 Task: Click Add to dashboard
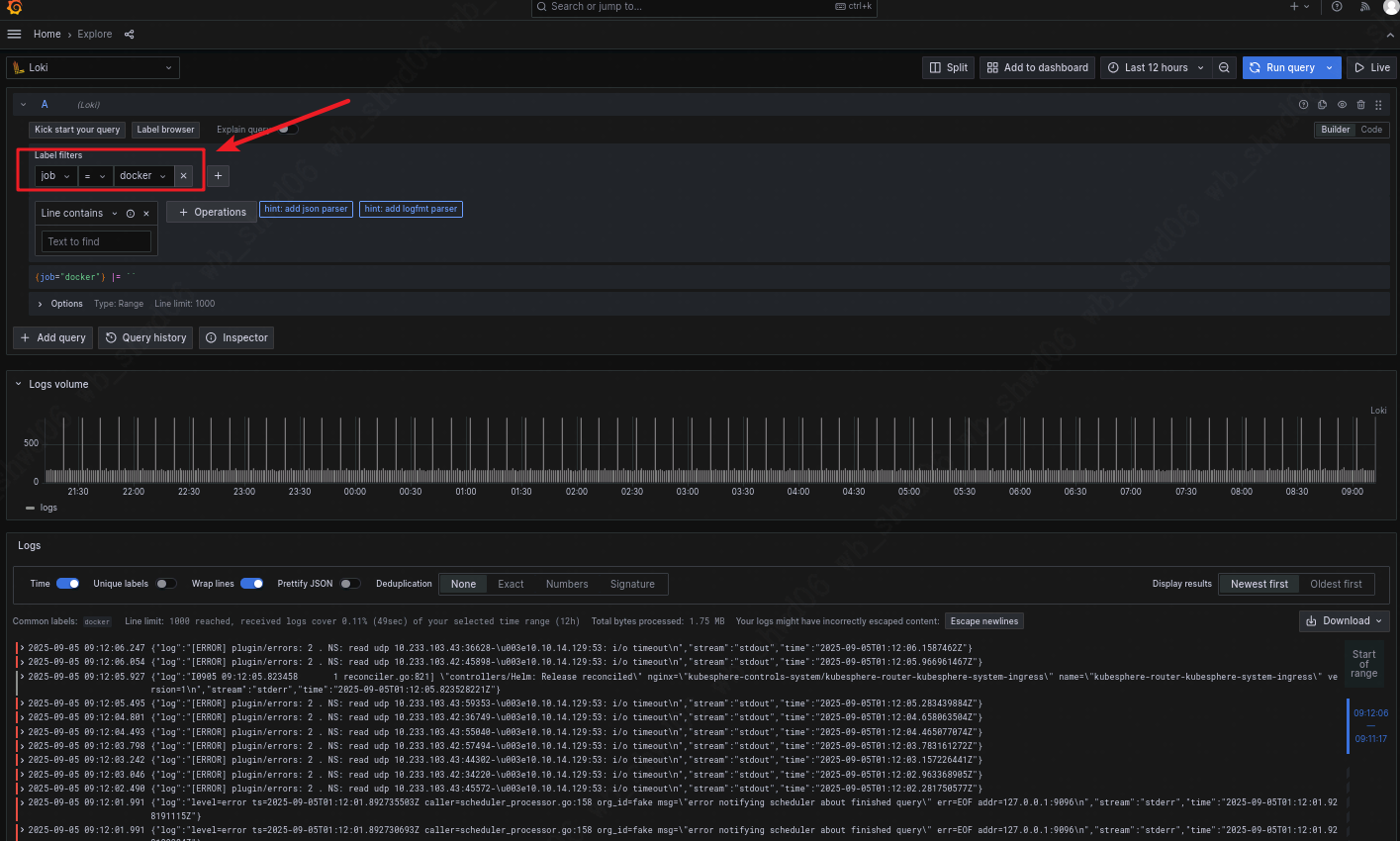click(x=1037, y=67)
